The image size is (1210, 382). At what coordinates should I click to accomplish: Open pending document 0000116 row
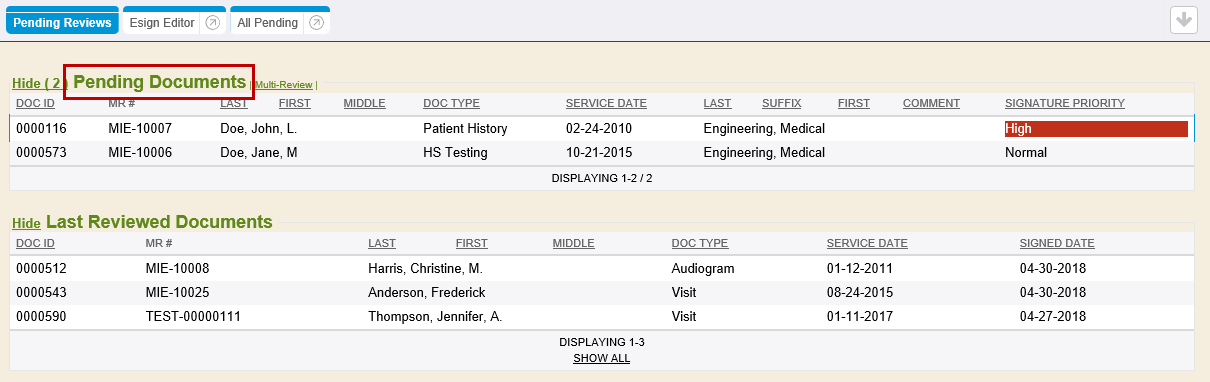click(x=602, y=129)
